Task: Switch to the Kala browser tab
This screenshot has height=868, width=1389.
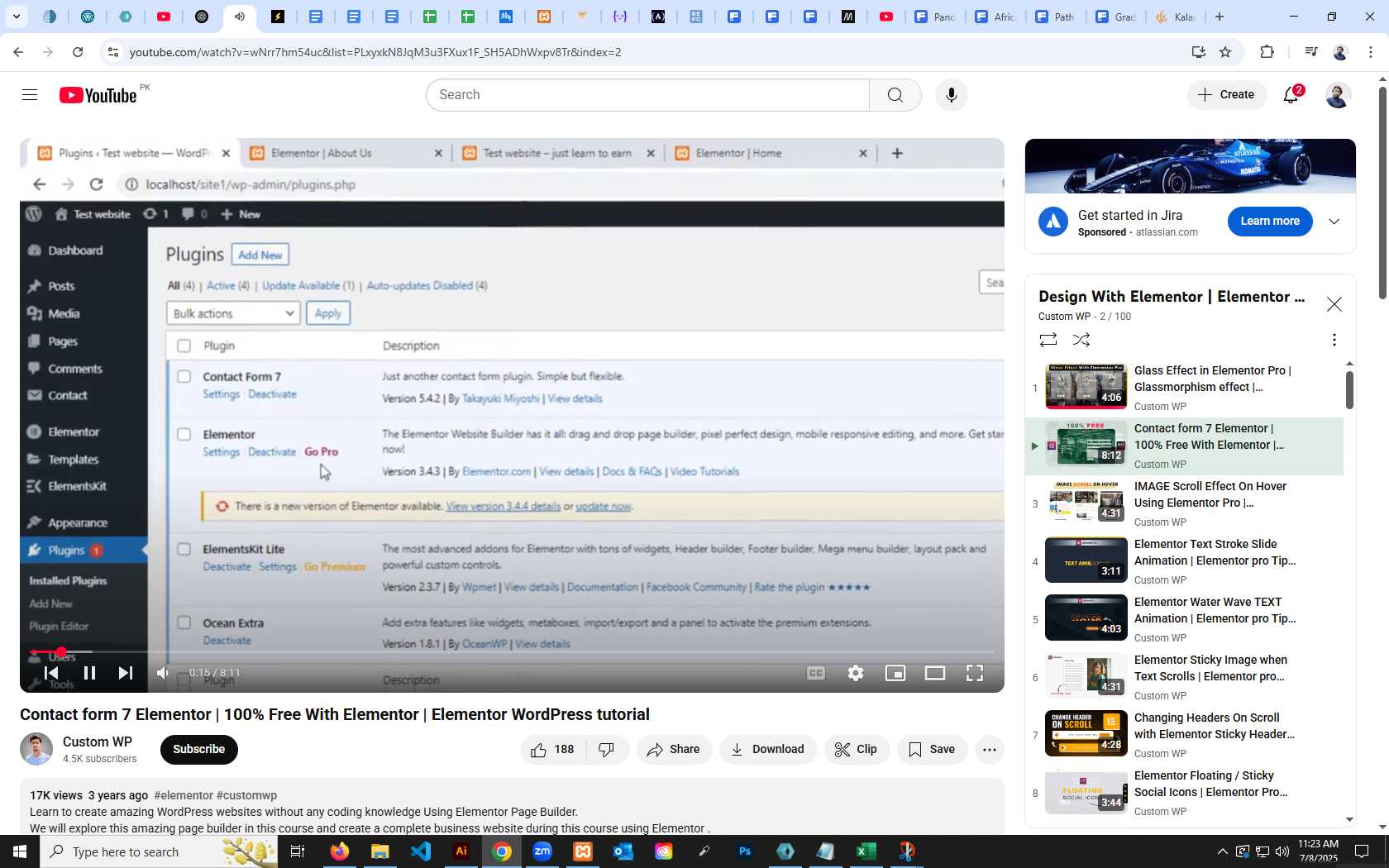Action: [1175, 17]
